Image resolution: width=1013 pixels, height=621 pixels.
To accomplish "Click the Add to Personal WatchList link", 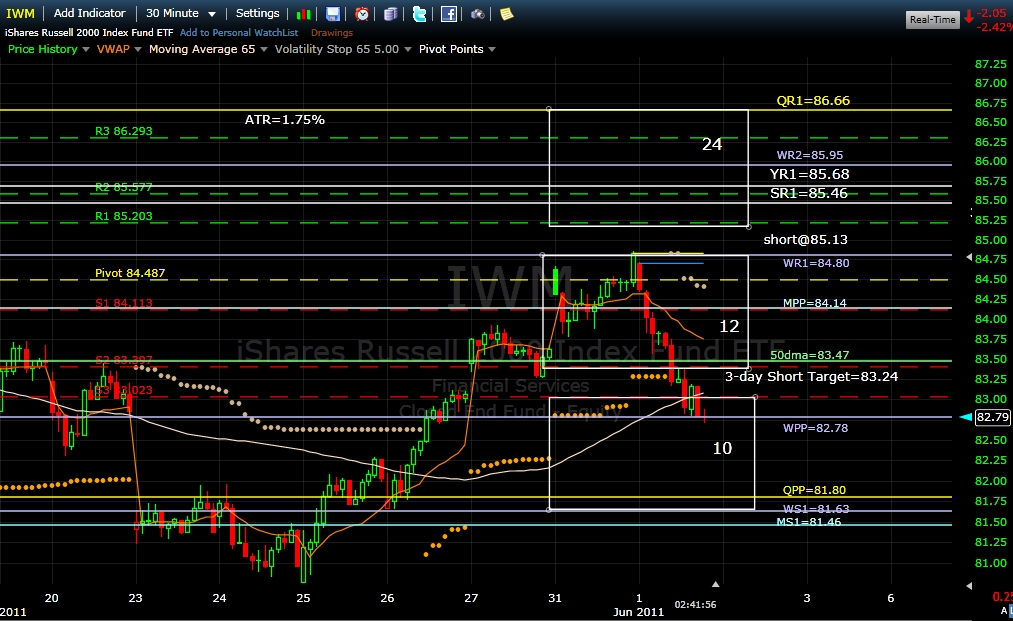I will pyautogui.click(x=239, y=32).
